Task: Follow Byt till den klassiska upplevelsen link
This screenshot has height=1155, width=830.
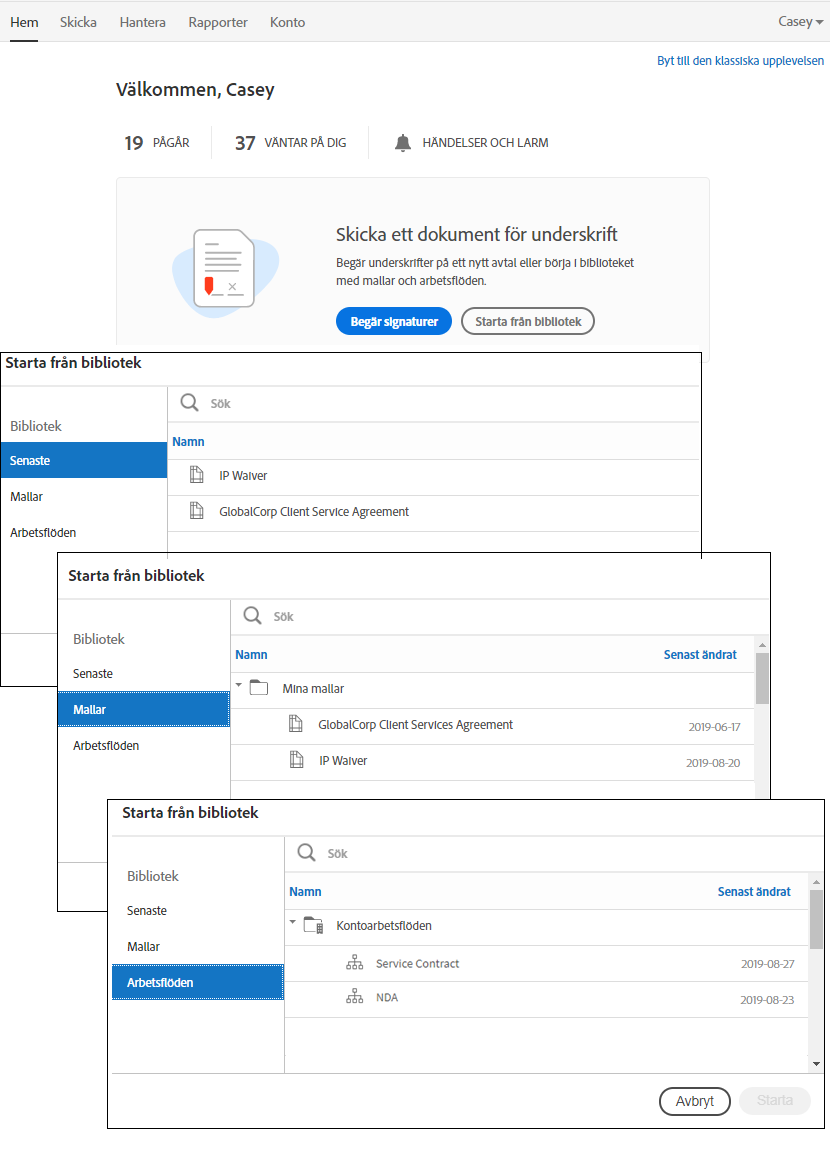Action: click(x=740, y=61)
